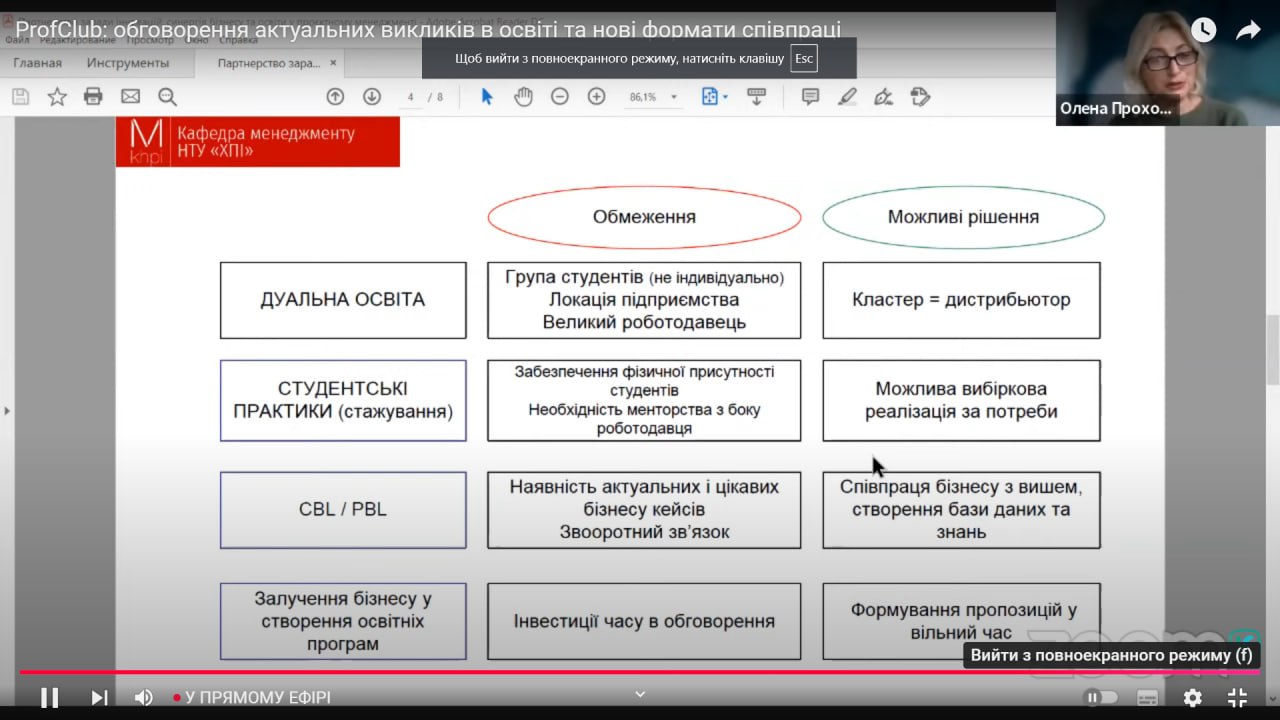Click the page number field
The image size is (1280, 720).
(x=411, y=97)
